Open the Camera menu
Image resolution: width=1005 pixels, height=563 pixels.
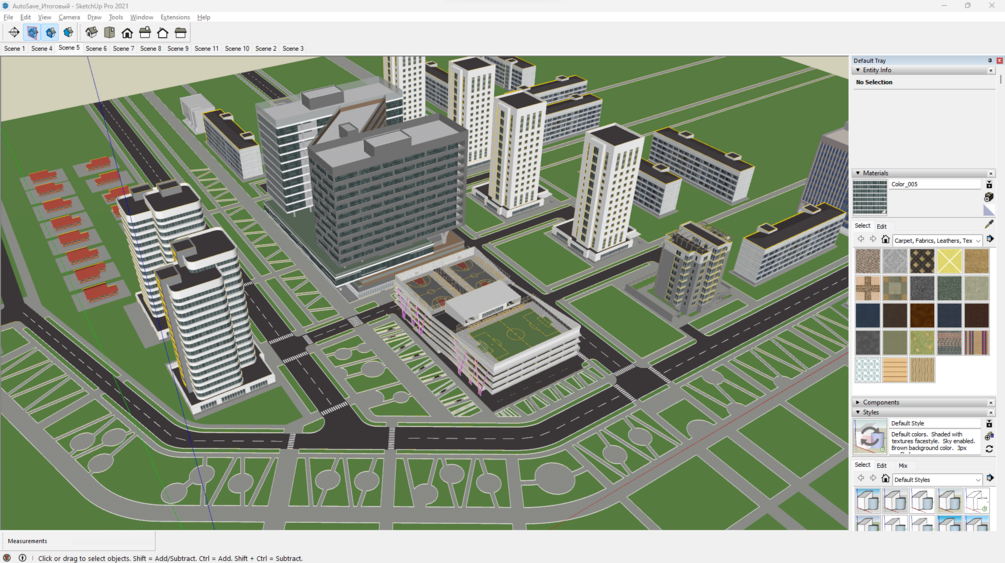(69, 17)
